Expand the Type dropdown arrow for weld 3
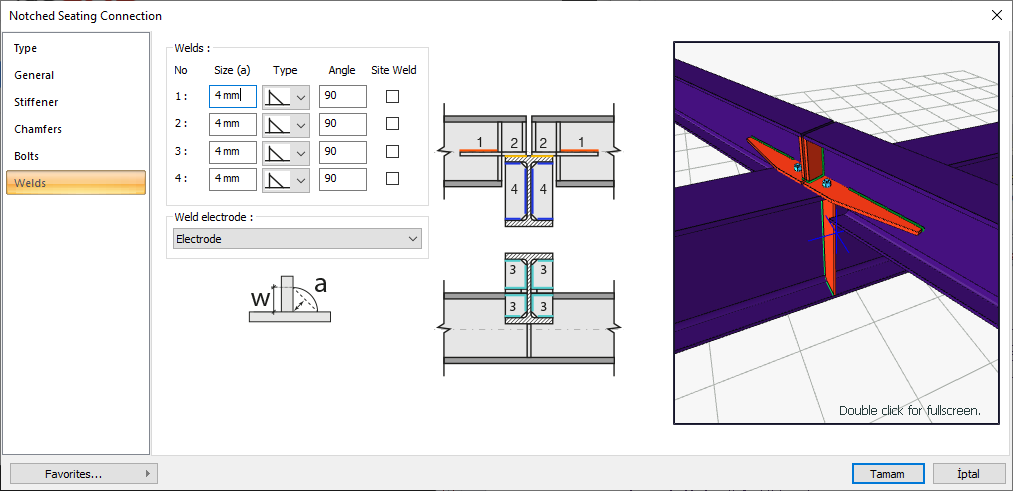This screenshot has height=491, width=1013. 300,152
